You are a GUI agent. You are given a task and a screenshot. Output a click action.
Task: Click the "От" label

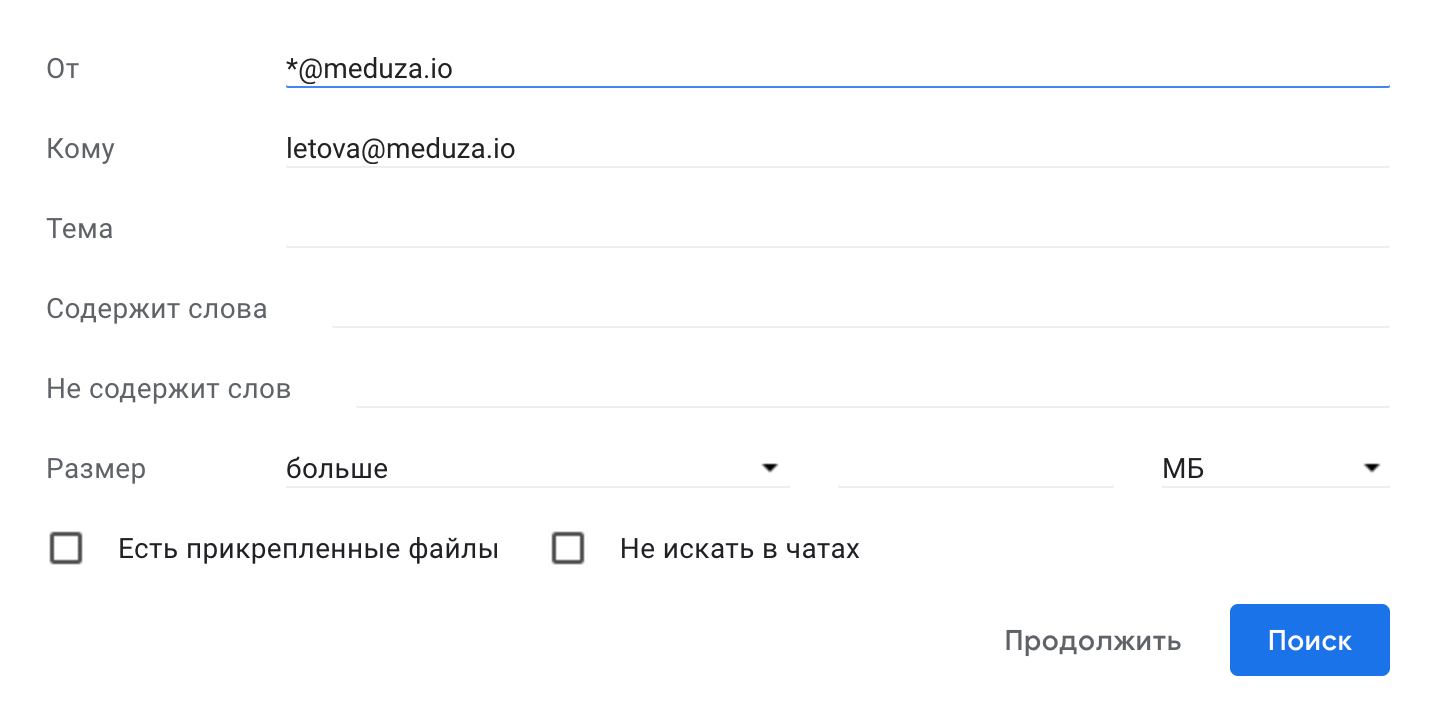(63, 69)
